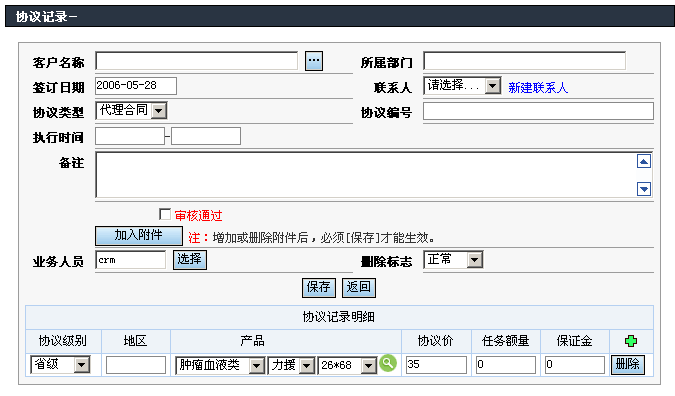Click the 协议级别 column header
This screenshot has height=396, width=675.
coord(63,341)
